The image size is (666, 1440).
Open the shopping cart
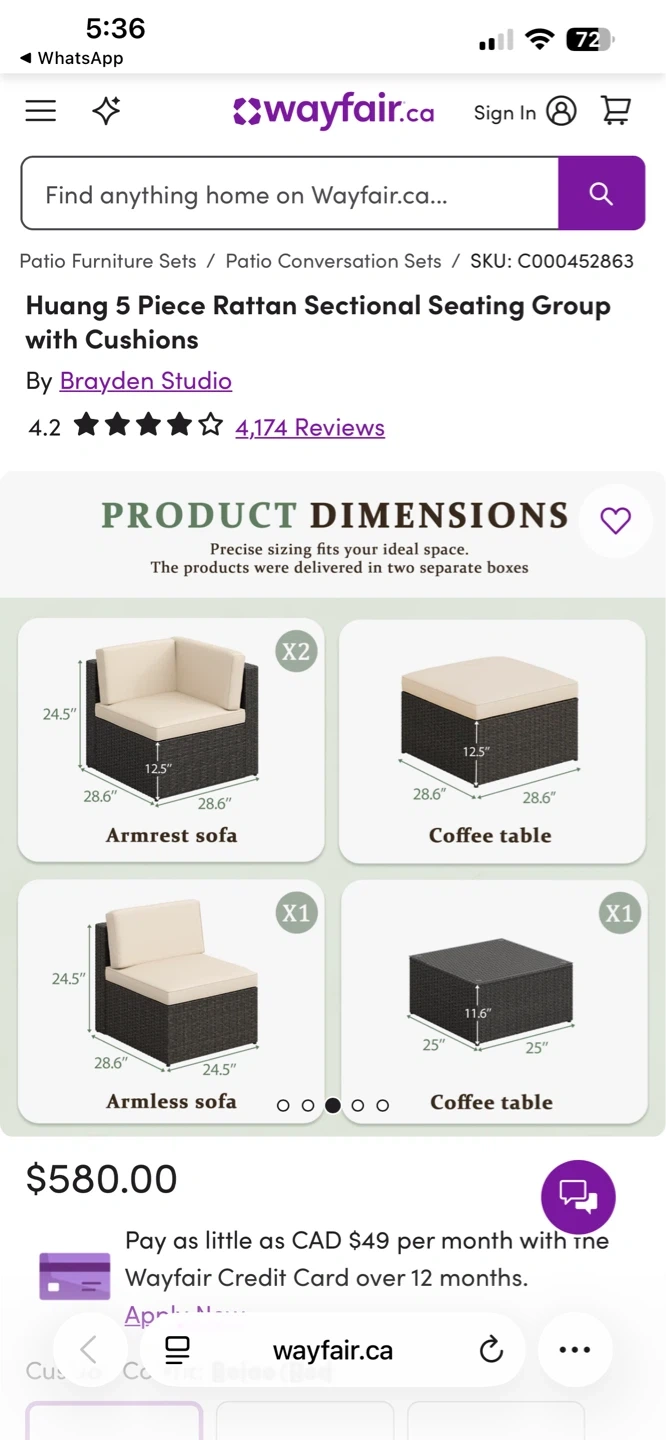pyautogui.click(x=616, y=111)
